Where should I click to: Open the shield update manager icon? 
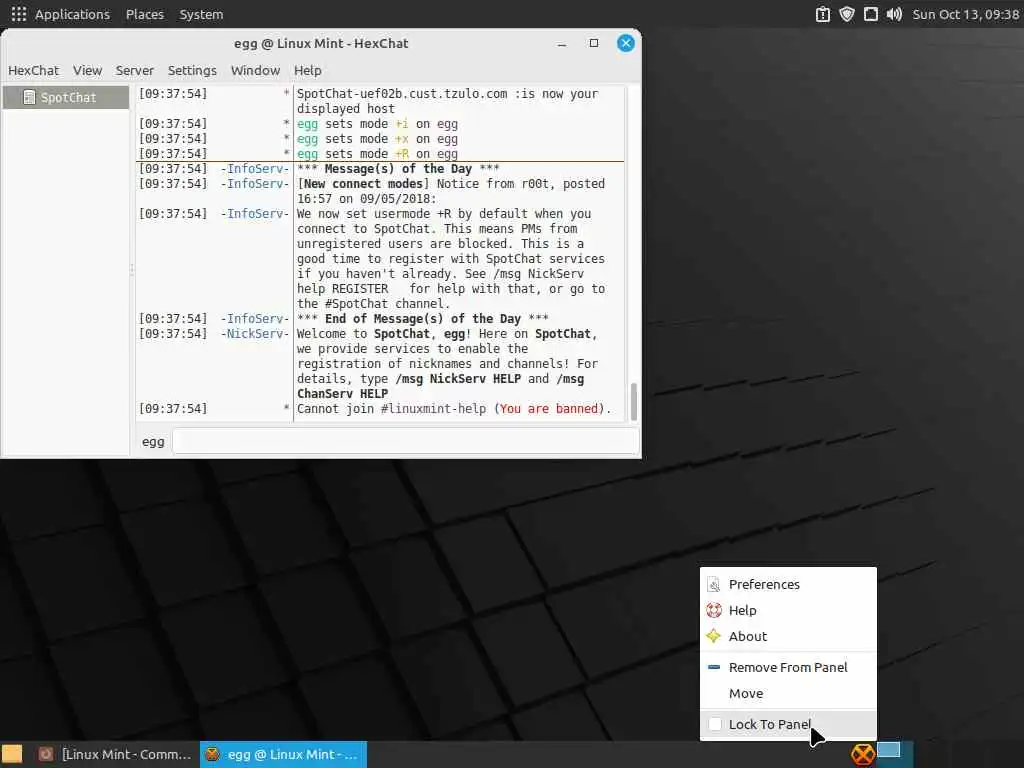[846, 14]
